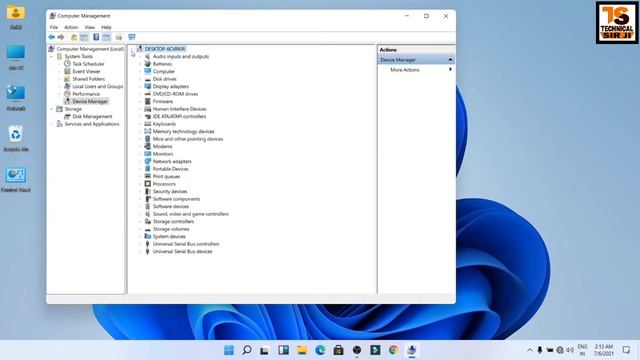Click the Back arrow in the toolbar
640x360 pixels.
pos(51,37)
